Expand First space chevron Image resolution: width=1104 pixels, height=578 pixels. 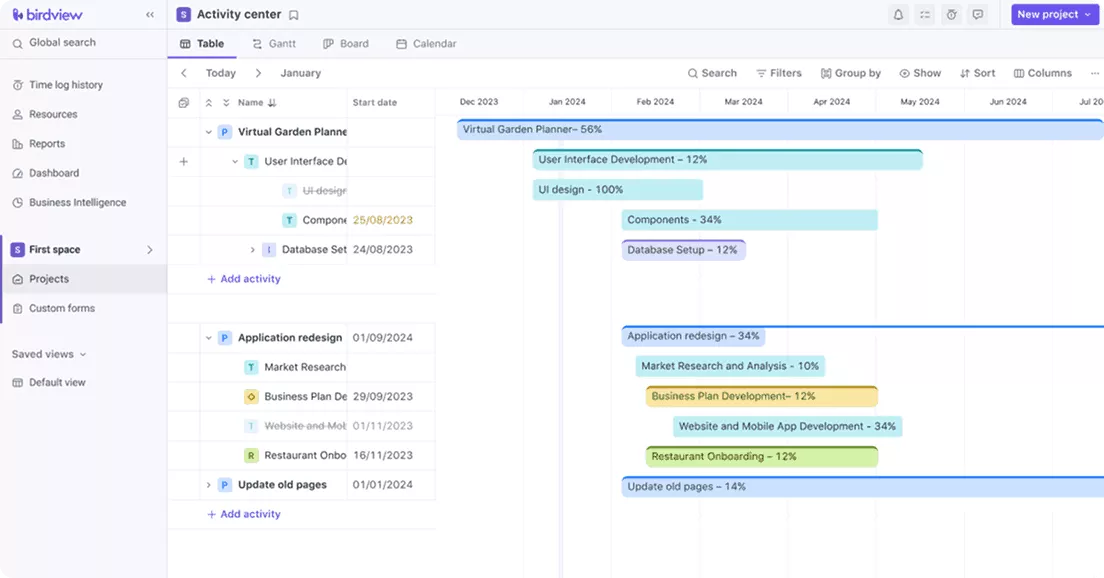(149, 250)
